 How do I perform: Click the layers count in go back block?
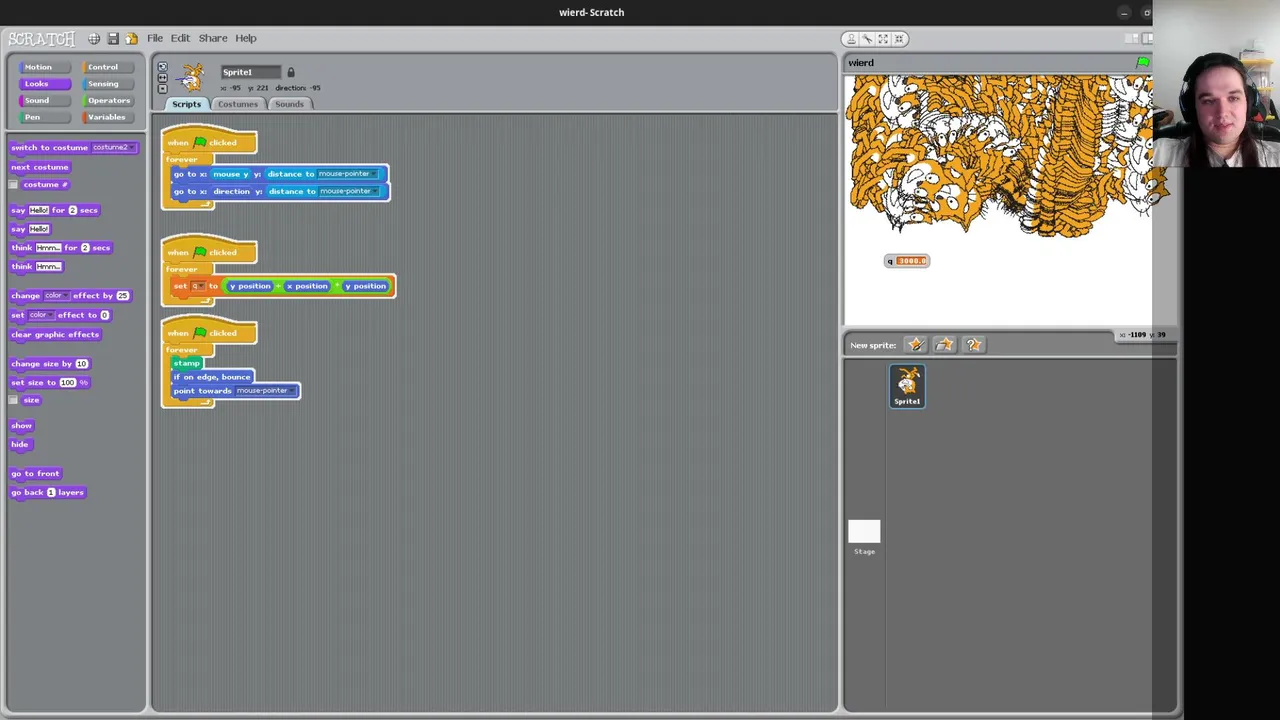(51, 493)
